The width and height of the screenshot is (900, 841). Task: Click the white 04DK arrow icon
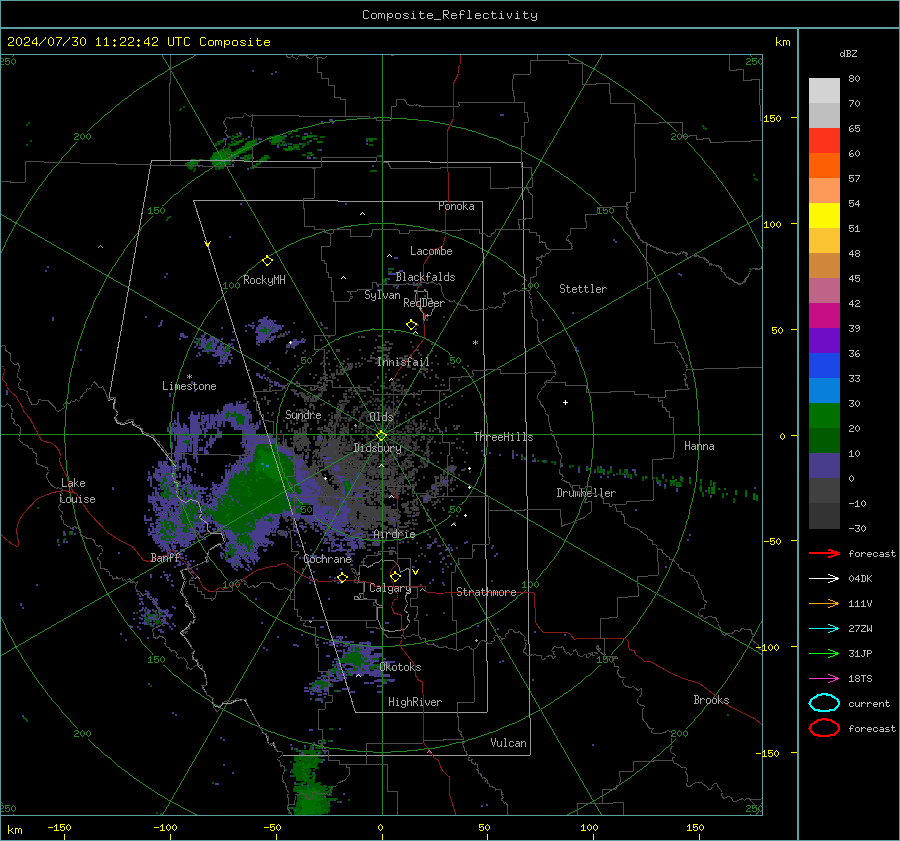point(824,579)
